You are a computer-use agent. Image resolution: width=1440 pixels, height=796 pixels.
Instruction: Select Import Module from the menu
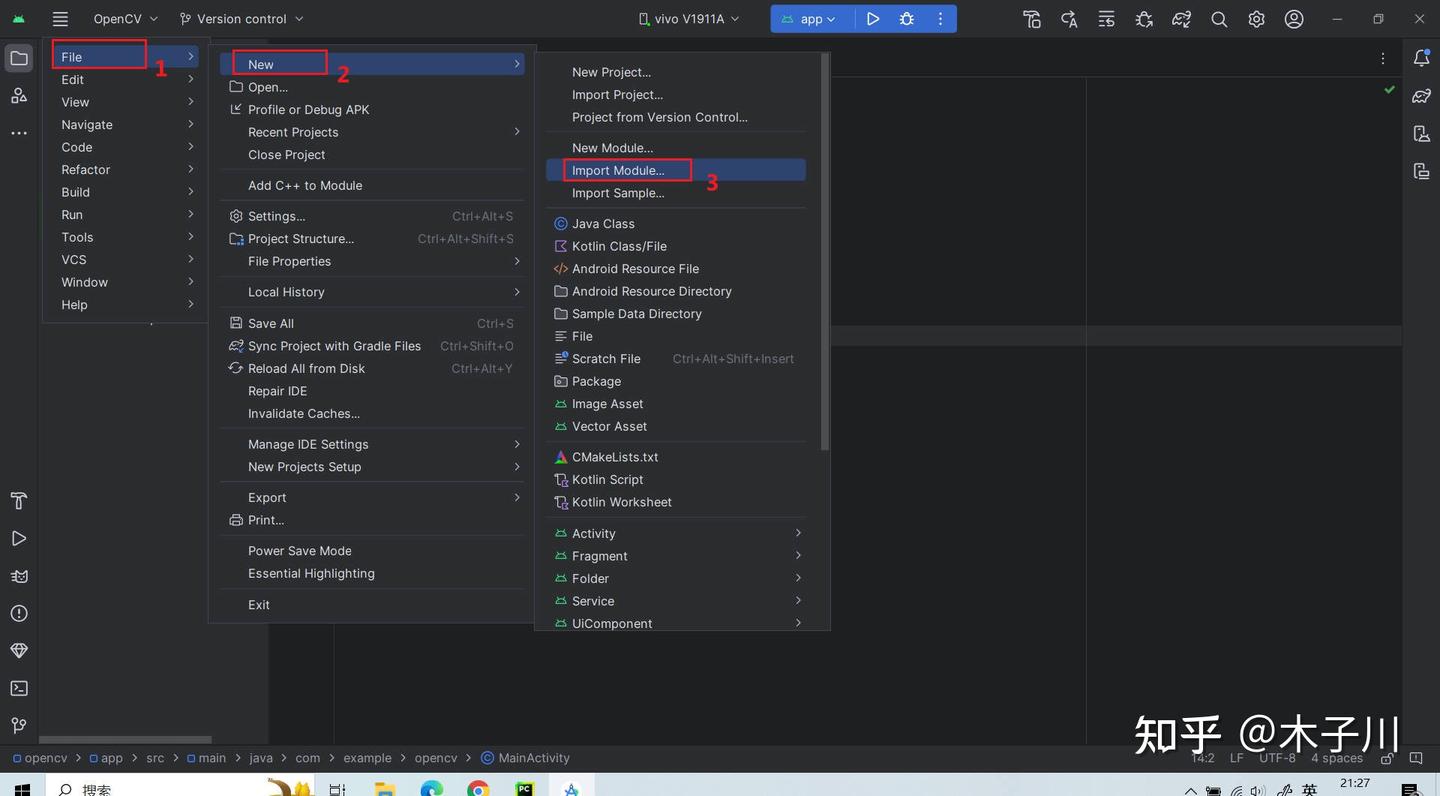pos(617,170)
